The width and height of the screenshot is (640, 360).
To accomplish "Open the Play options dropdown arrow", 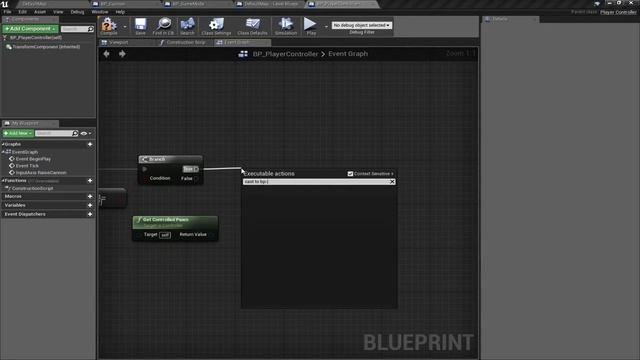I will pos(326,27).
